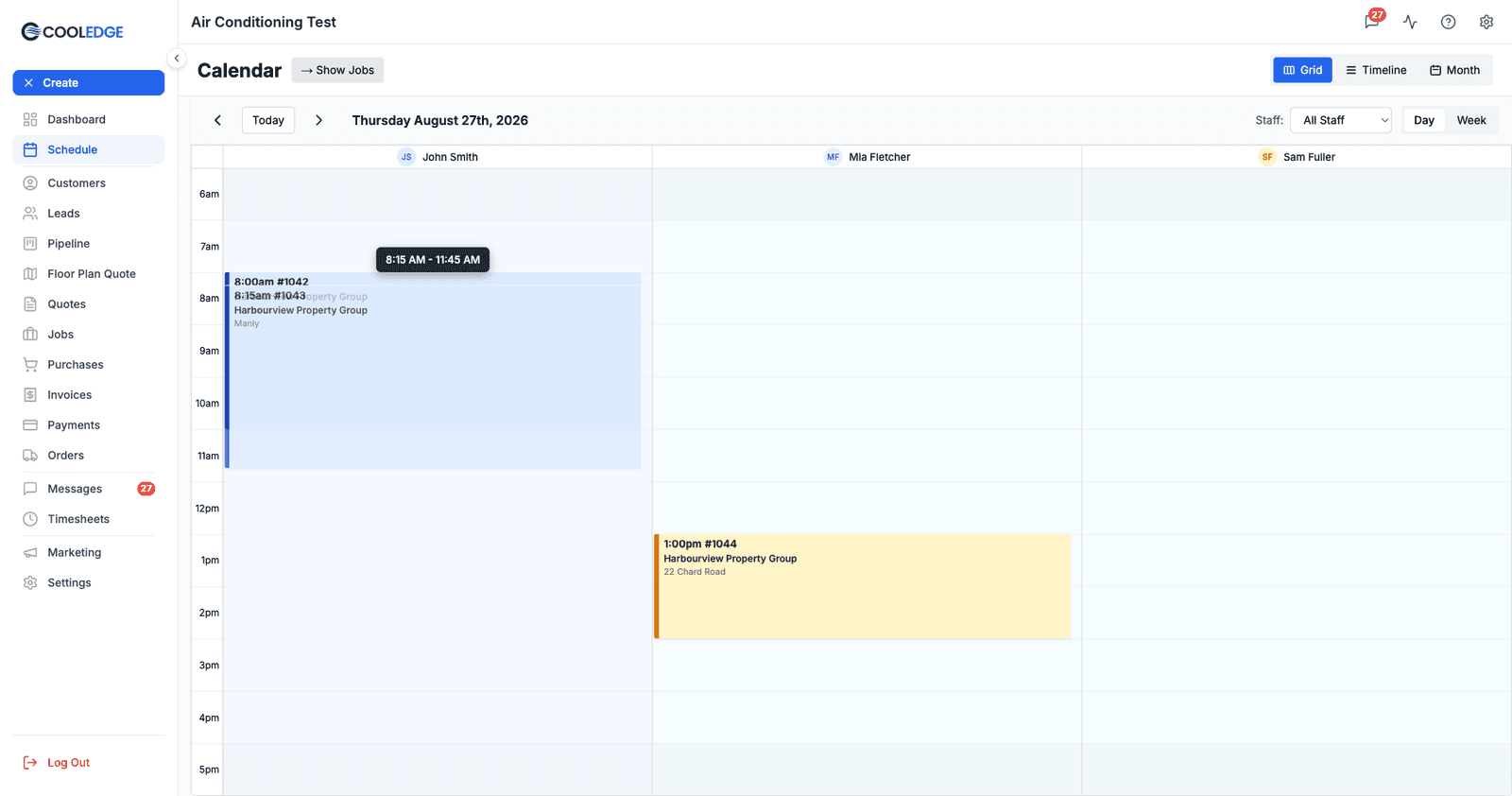Screen dimensions: 1512x796
Task: Open the activity pulse icon
Action: pyautogui.click(x=1410, y=22)
